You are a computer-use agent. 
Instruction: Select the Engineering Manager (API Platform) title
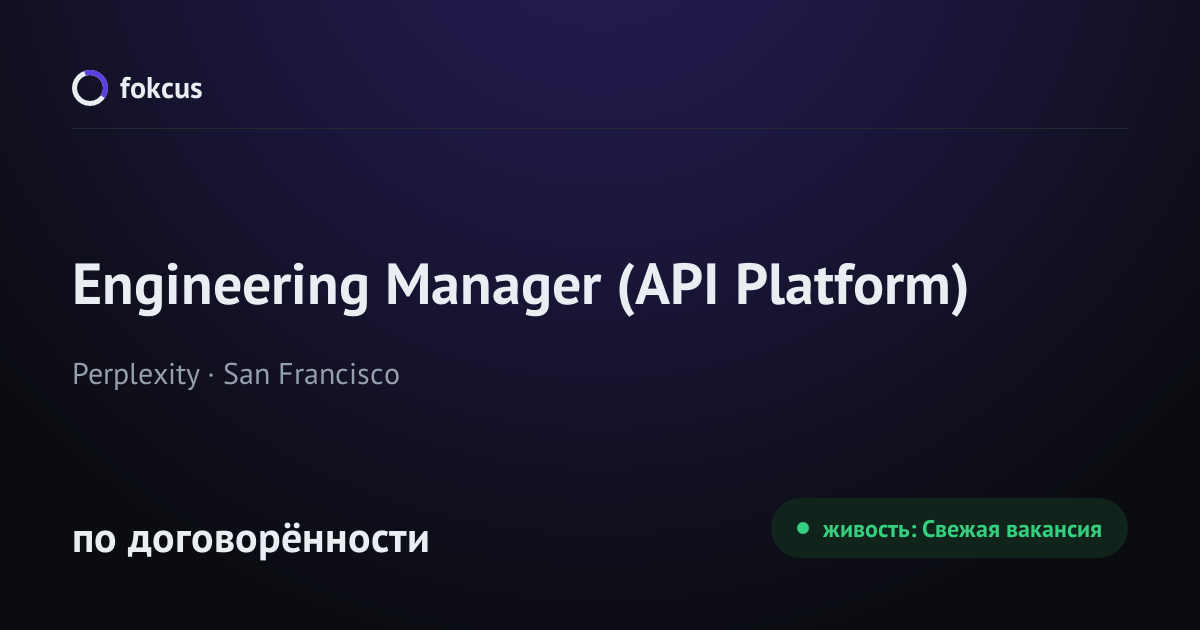click(521, 288)
